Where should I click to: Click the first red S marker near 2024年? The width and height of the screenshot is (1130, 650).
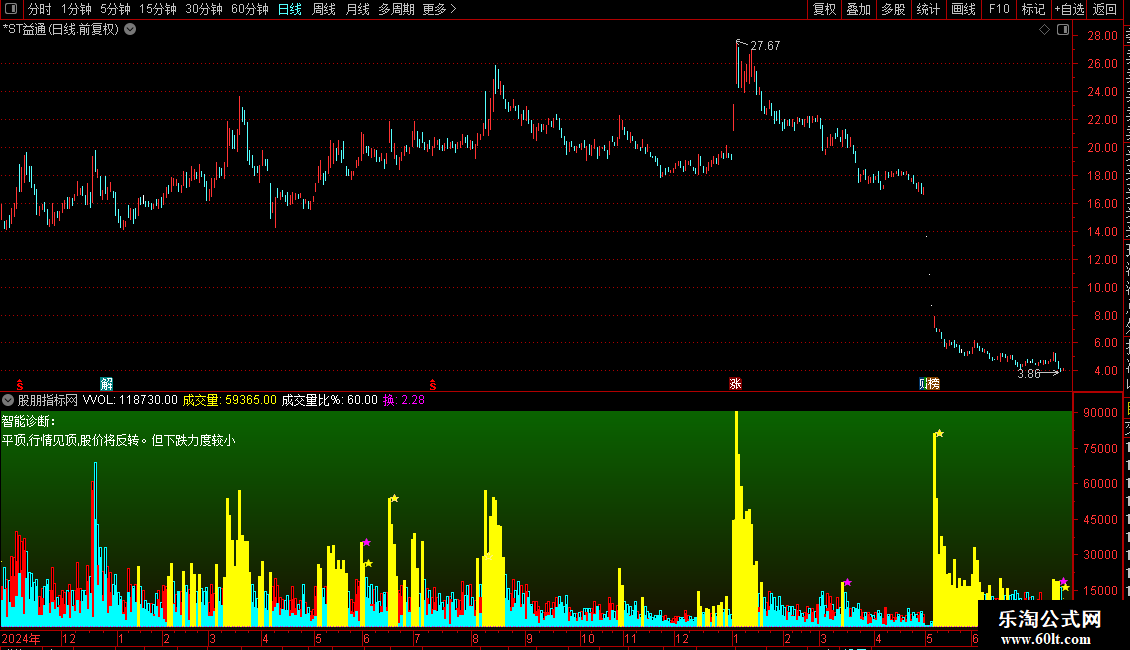pyautogui.click(x=20, y=384)
